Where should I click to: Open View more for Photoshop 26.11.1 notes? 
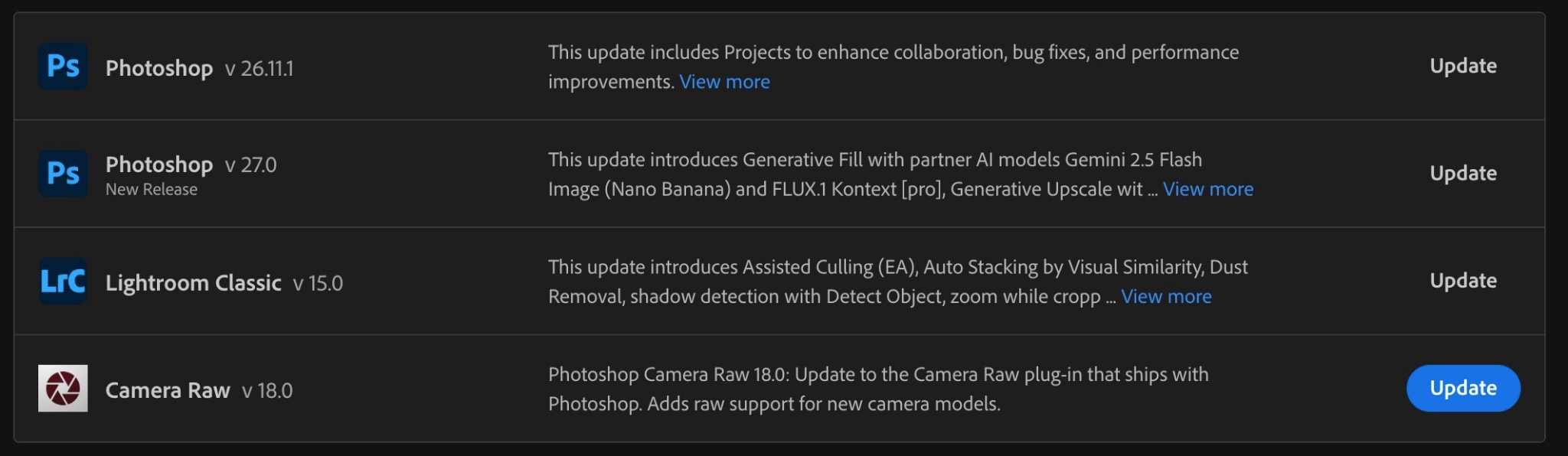coord(724,82)
